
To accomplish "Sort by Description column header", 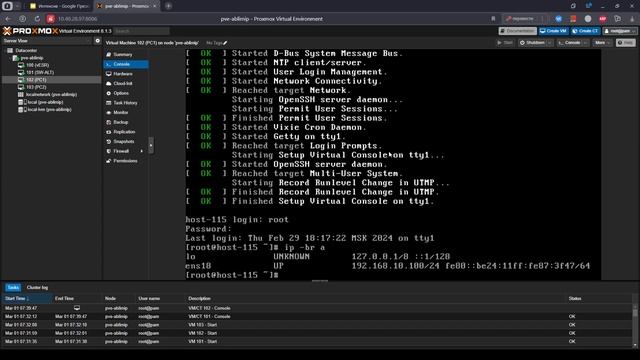I will tap(376, 298).
